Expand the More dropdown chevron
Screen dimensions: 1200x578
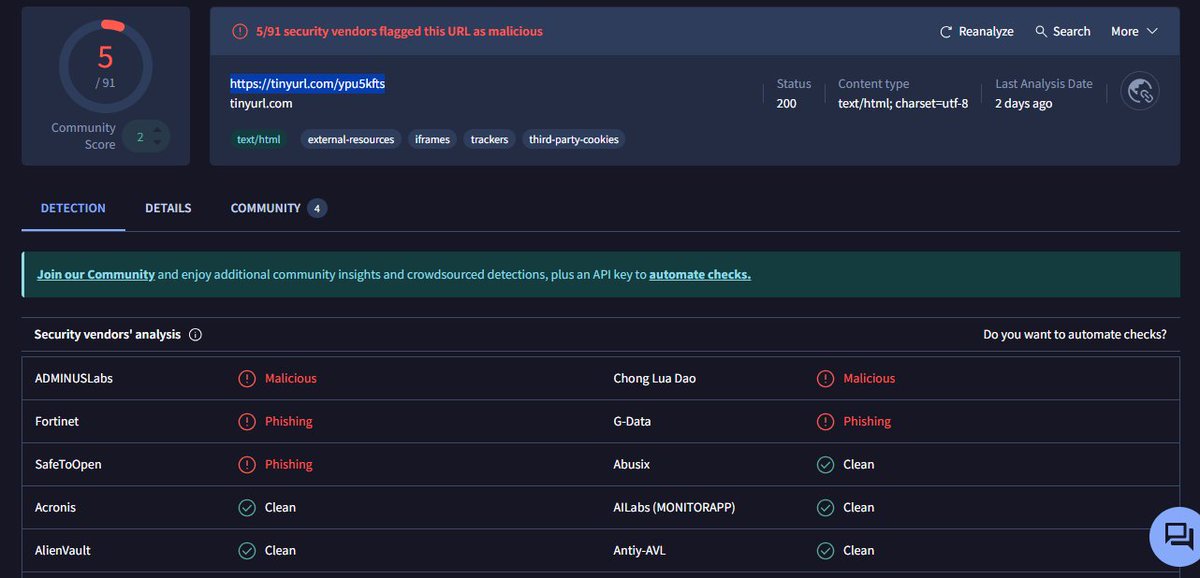[1152, 32]
